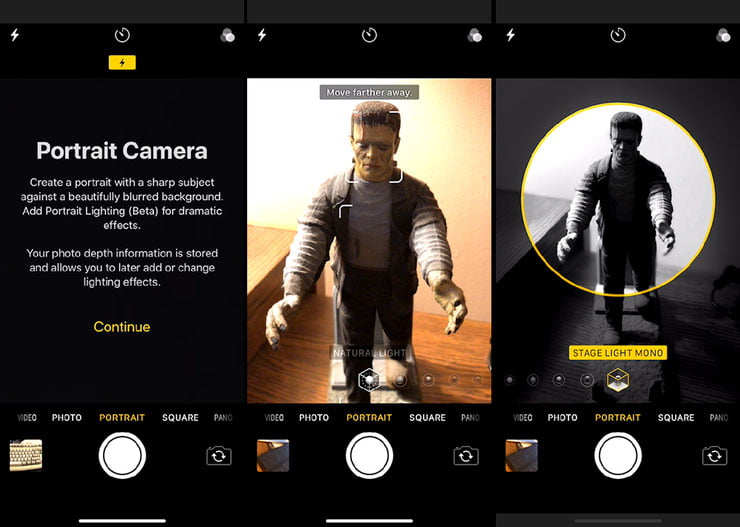Image resolution: width=740 pixels, height=527 pixels.
Task: Tap the shutter button on the Portrait Camera intro screen
Action: pyautogui.click(x=122, y=456)
